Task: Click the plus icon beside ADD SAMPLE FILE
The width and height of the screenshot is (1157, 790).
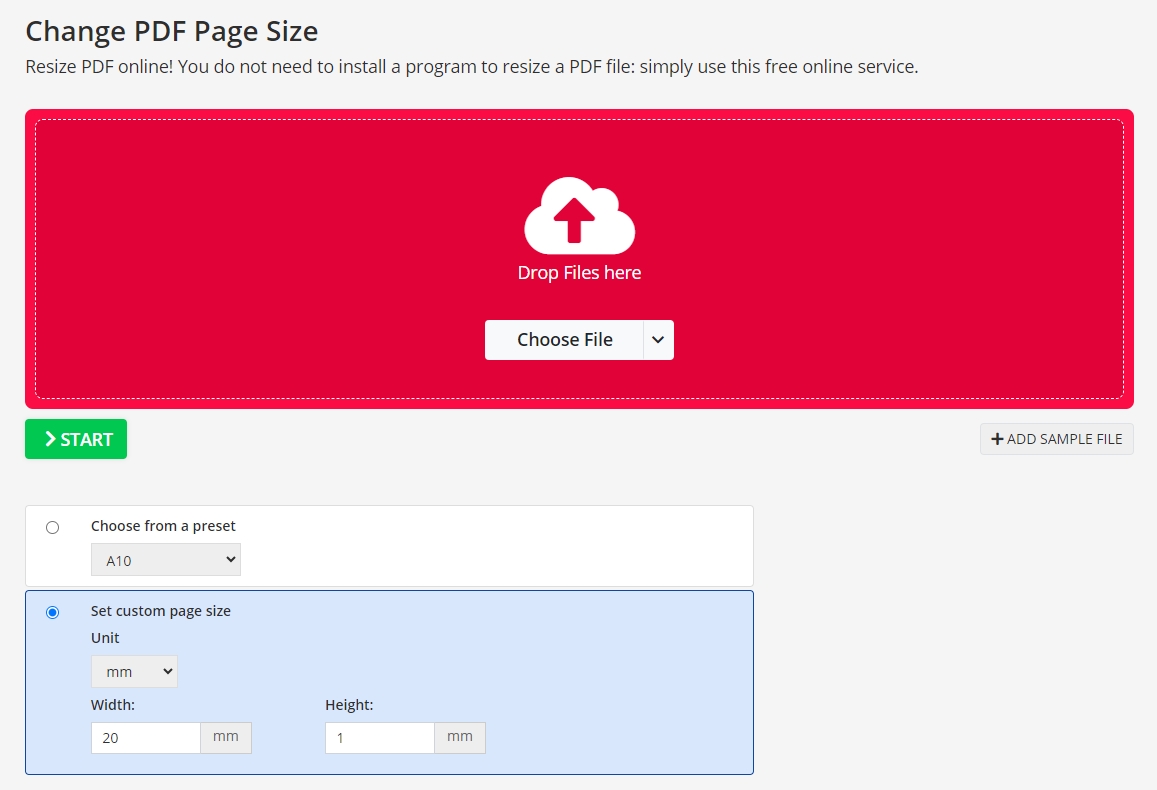Action: pos(996,438)
